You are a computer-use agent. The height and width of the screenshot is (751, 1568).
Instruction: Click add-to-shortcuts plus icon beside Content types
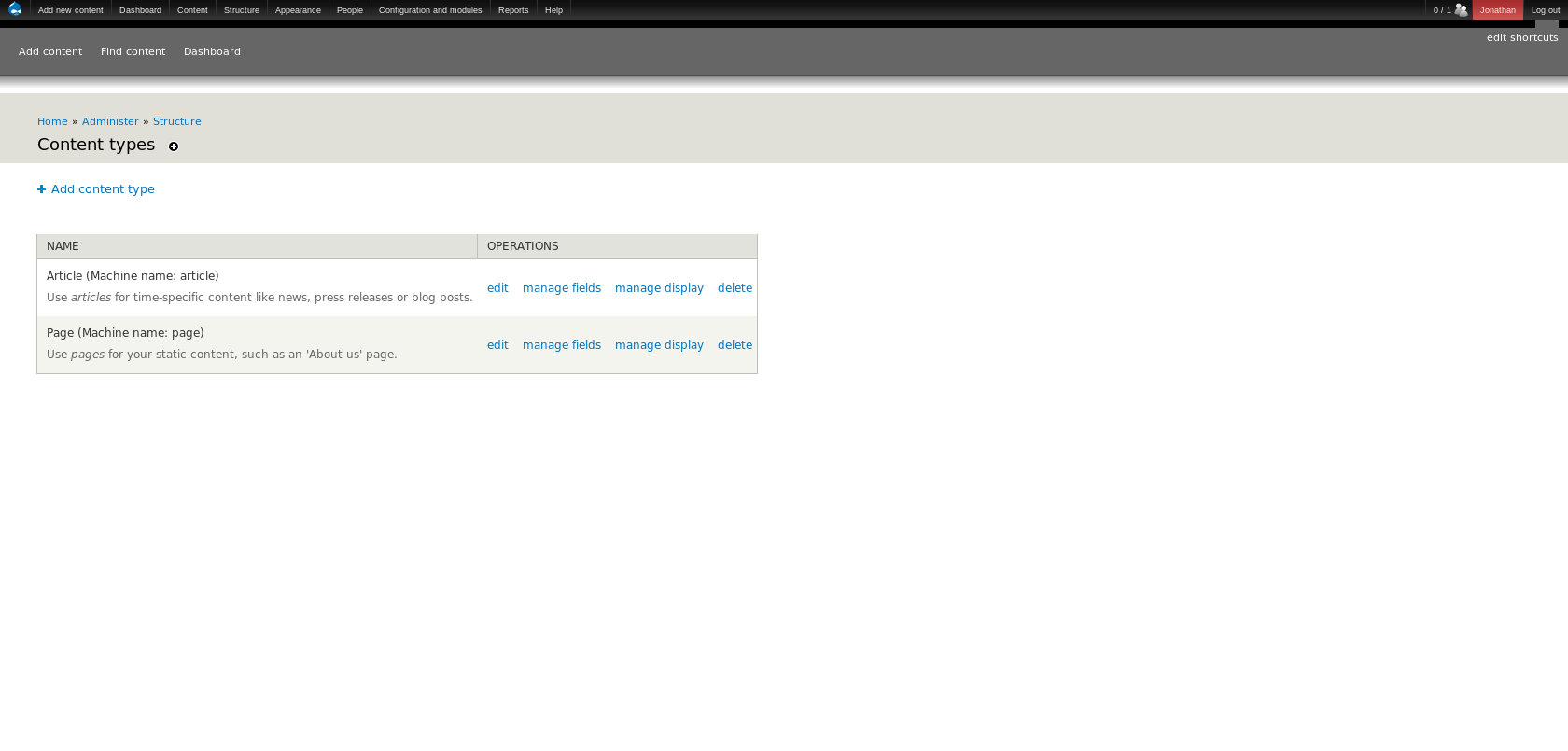[x=174, y=146]
